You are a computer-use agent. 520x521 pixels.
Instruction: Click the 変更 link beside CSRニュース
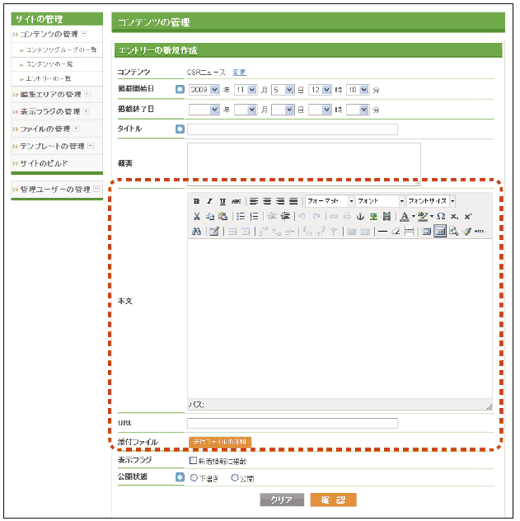click(239, 72)
